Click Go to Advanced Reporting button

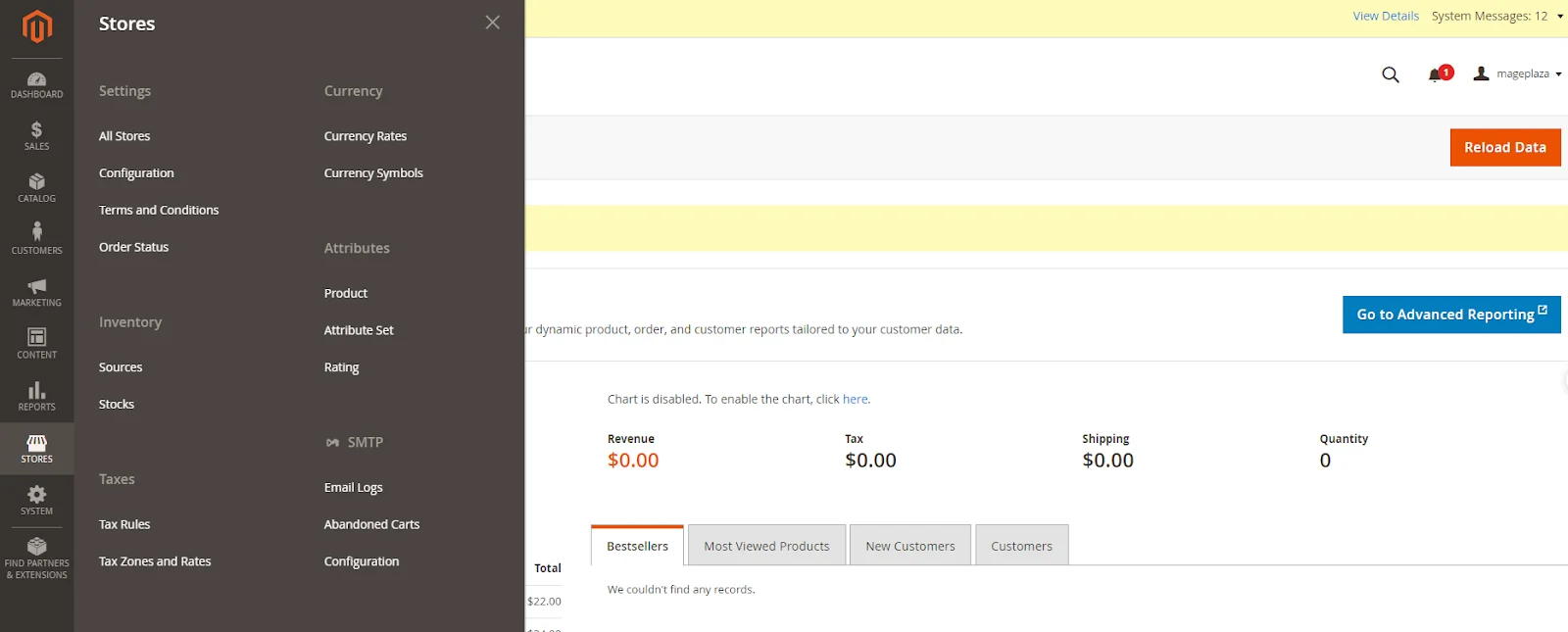pos(1450,315)
